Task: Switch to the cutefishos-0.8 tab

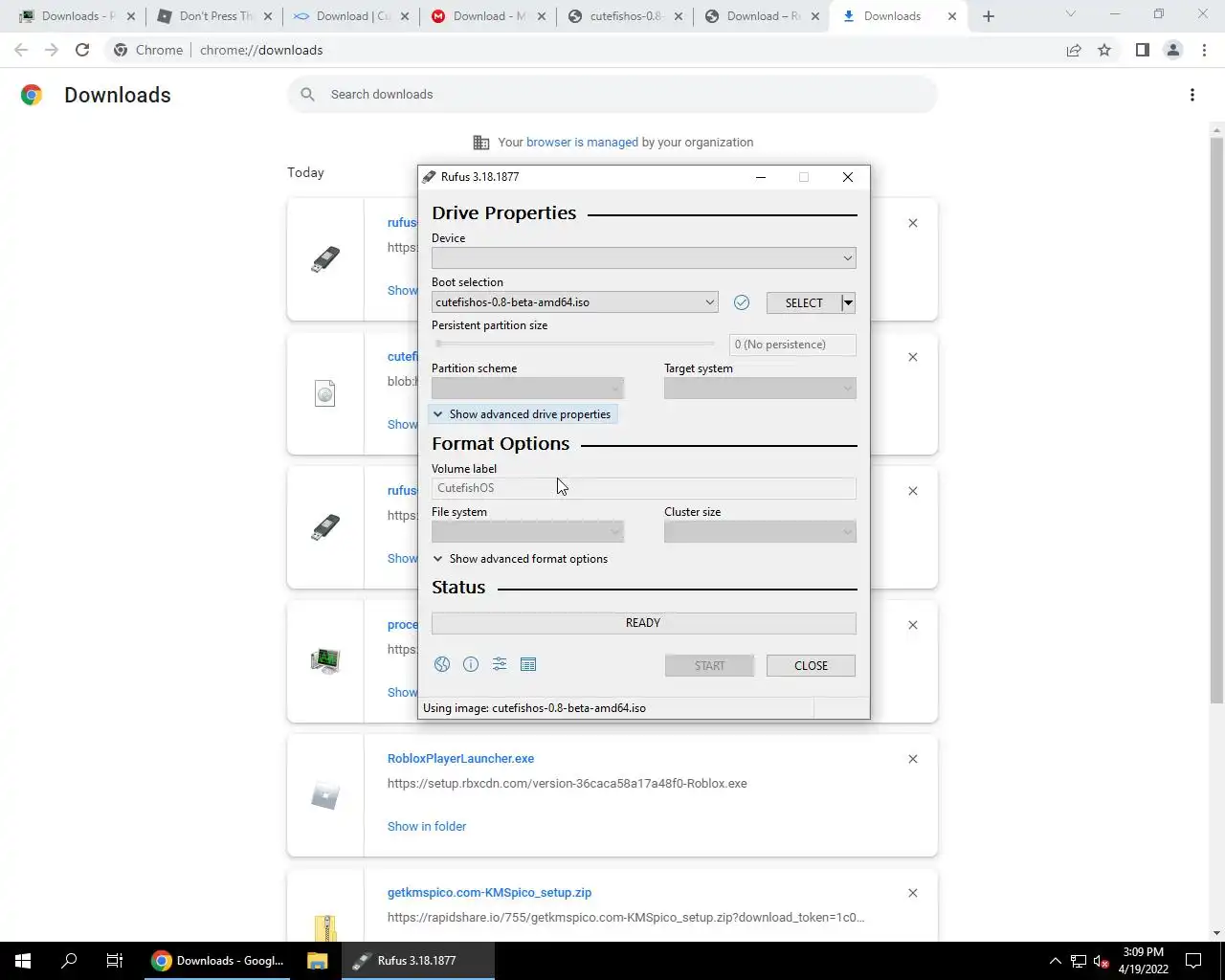Action: tap(626, 16)
